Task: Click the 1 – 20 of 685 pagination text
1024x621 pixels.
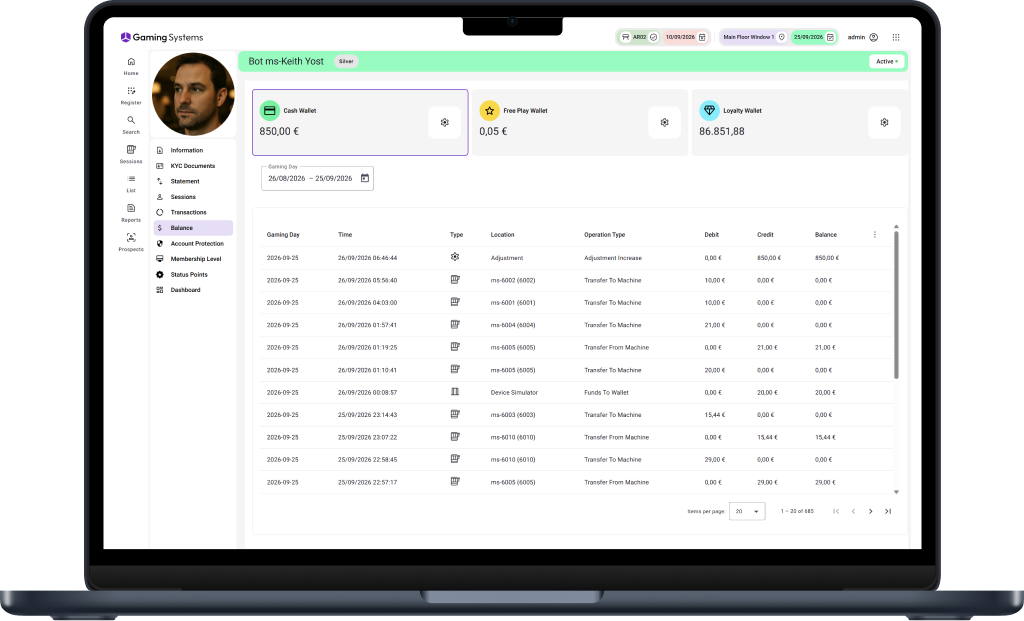Action: (x=797, y=511)
